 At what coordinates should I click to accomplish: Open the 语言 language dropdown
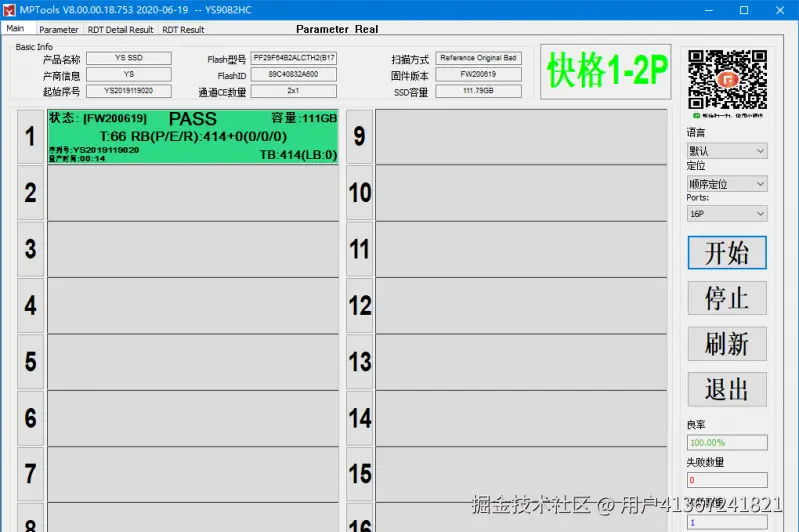(x=727, y=151)
